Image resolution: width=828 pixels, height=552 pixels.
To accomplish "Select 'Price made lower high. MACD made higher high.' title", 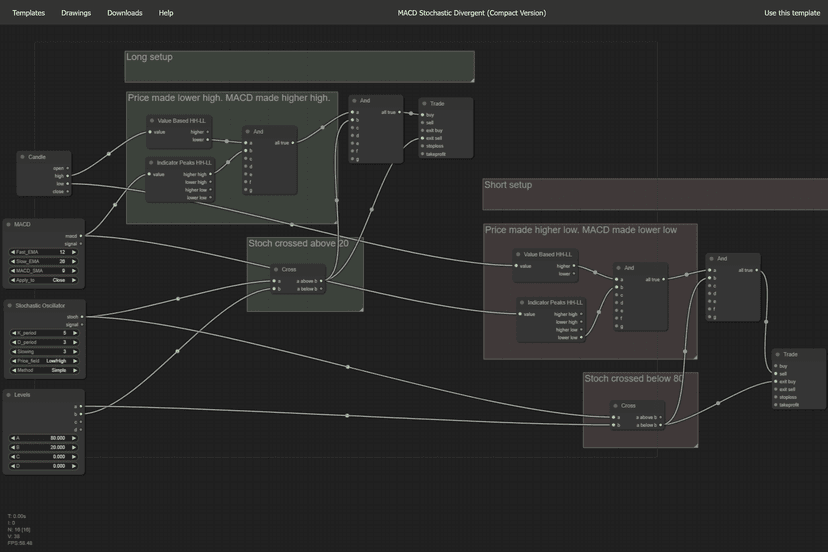I will pos(229,98).
